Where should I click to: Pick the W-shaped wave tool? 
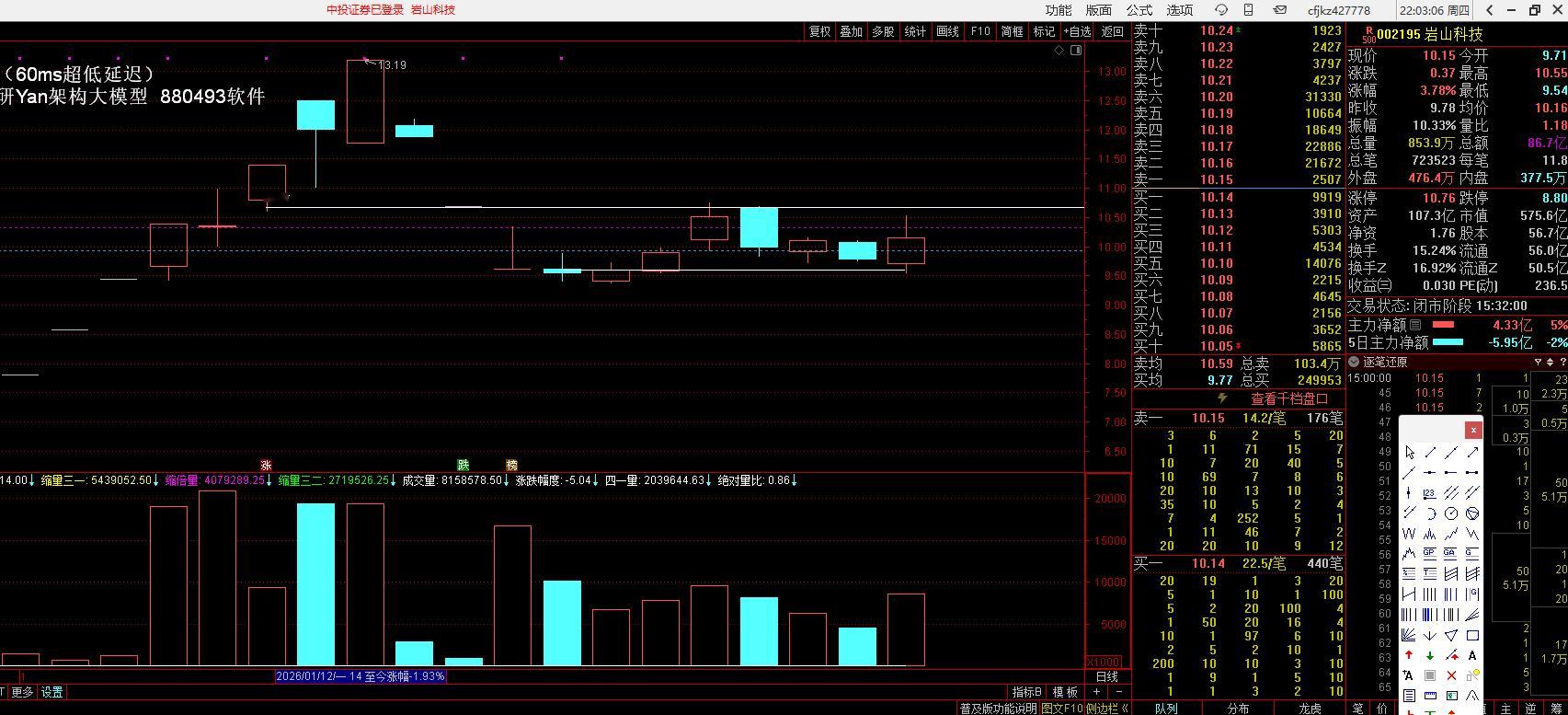tap(1409, 534)
